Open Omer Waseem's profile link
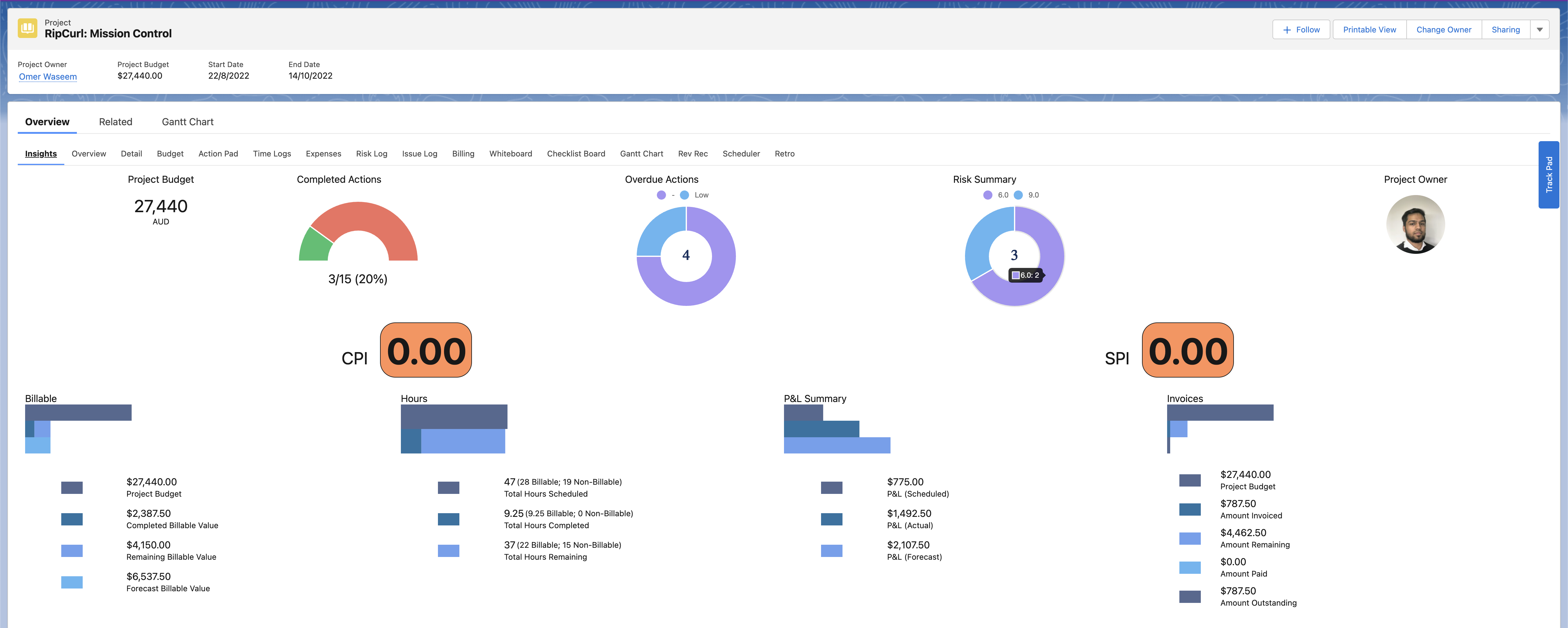Screen dimensions: 1568x628 point(47,76)
